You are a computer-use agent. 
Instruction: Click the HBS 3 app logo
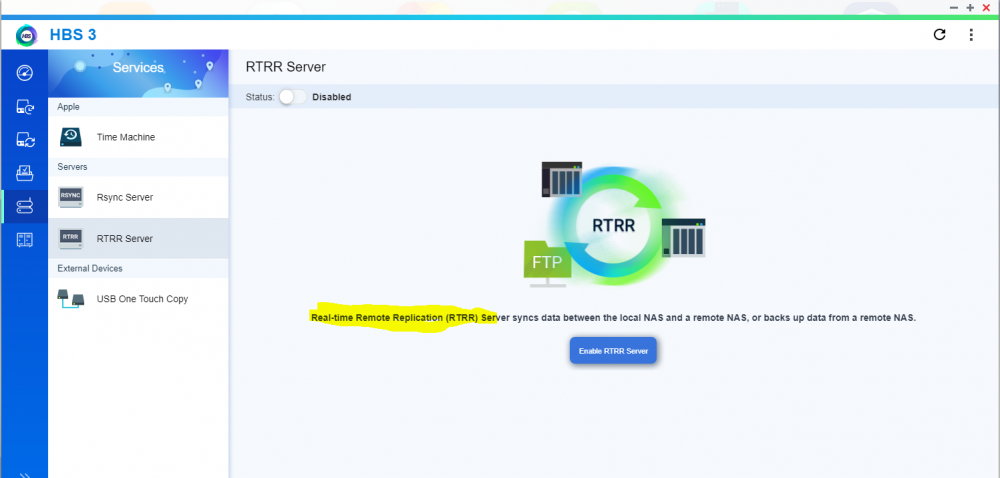point(27,35)
